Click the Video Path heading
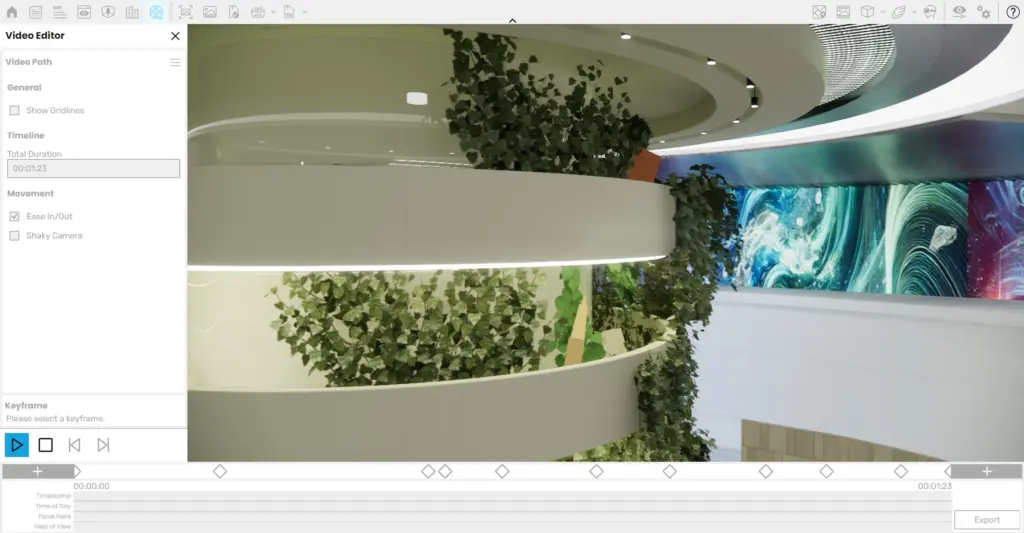The width and height of the screenshot is (1024, 533). point(29,62)
